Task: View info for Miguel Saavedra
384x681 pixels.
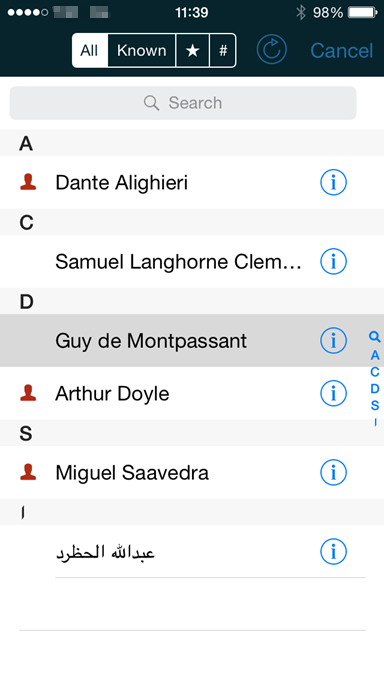Action: click(333, 473)
